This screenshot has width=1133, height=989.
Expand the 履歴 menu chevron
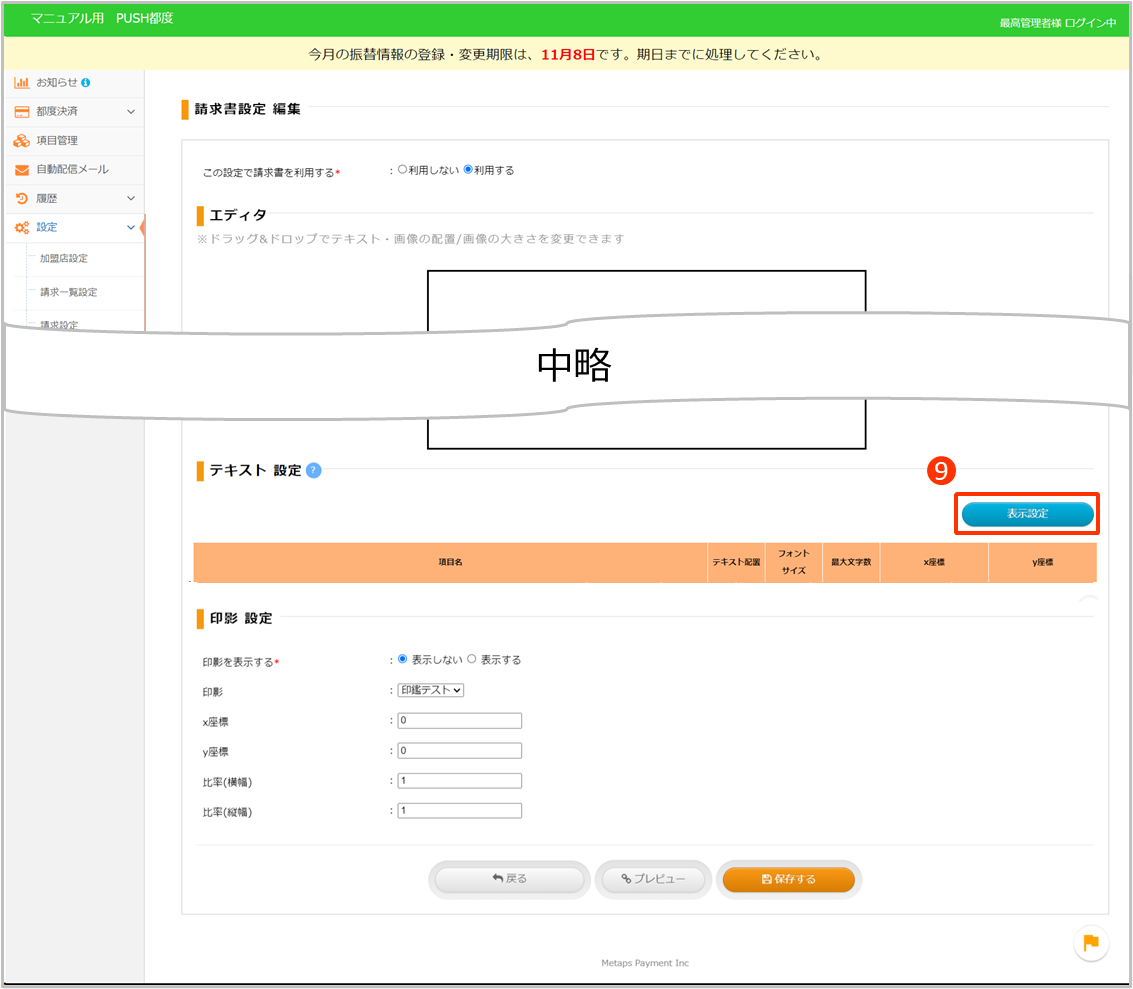[131, 199]
